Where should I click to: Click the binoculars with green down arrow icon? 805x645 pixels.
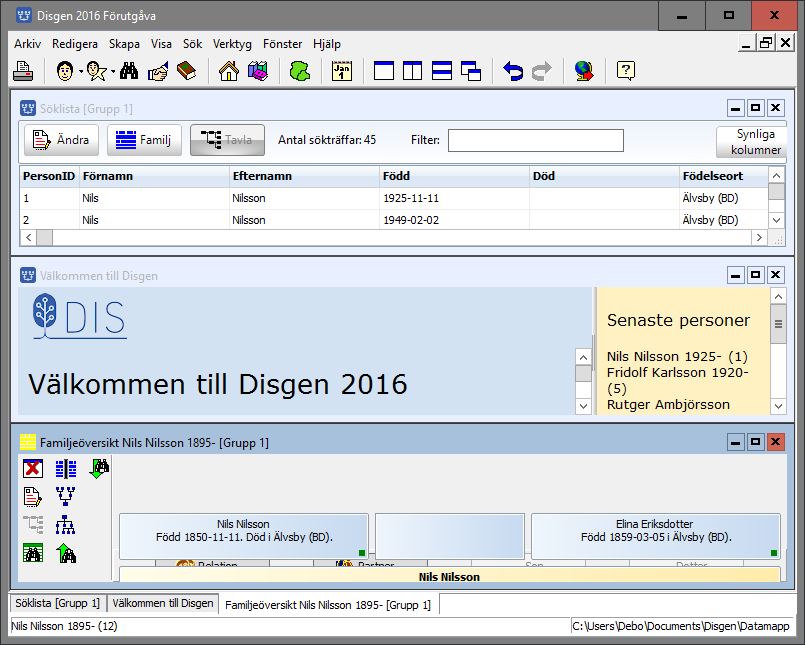[x=99, y=468]
